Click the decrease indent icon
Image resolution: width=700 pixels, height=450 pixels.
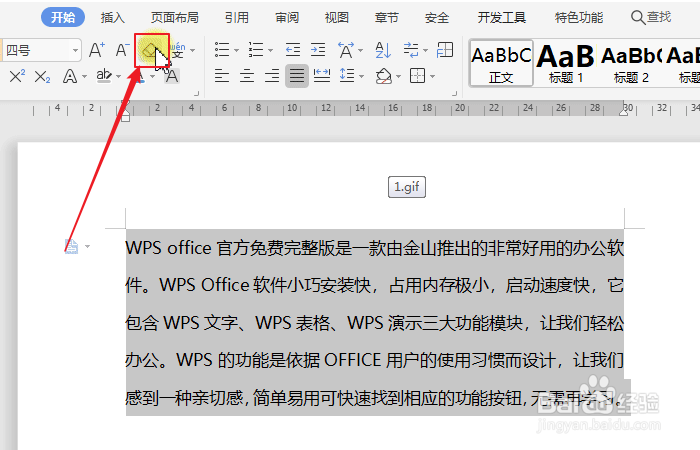point(293,50)
